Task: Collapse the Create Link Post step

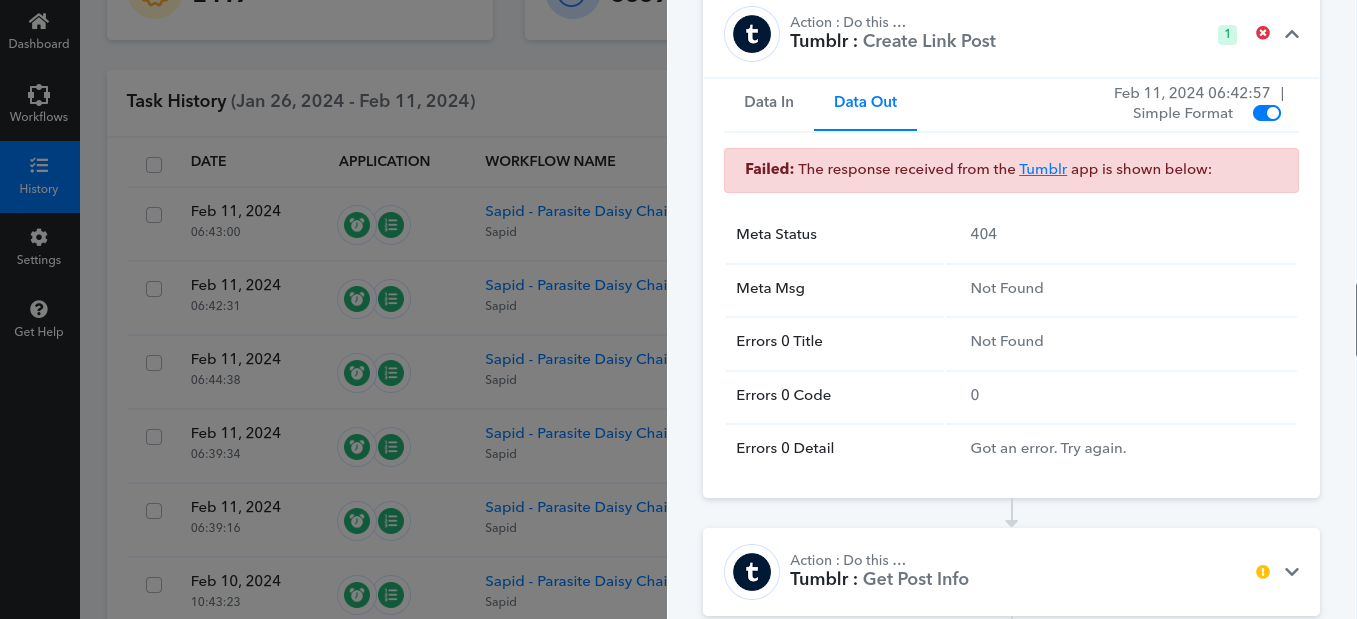Action: tap(1292, 34)
